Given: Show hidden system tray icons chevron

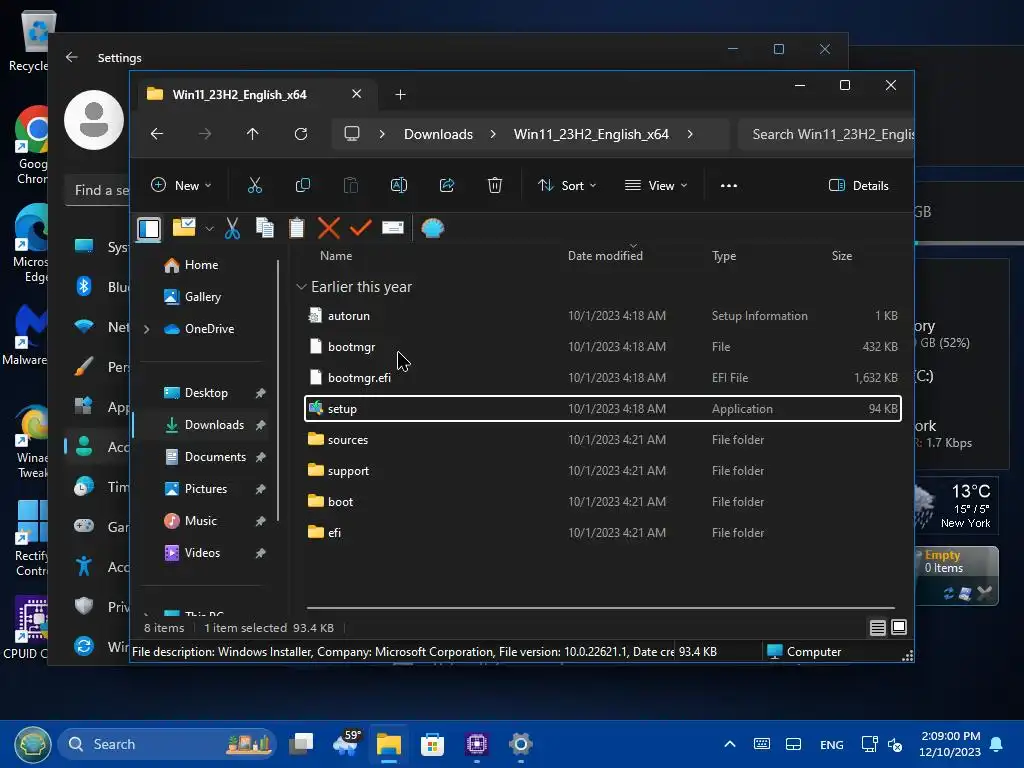Looking at the screenshot, I should click(730, 744).
